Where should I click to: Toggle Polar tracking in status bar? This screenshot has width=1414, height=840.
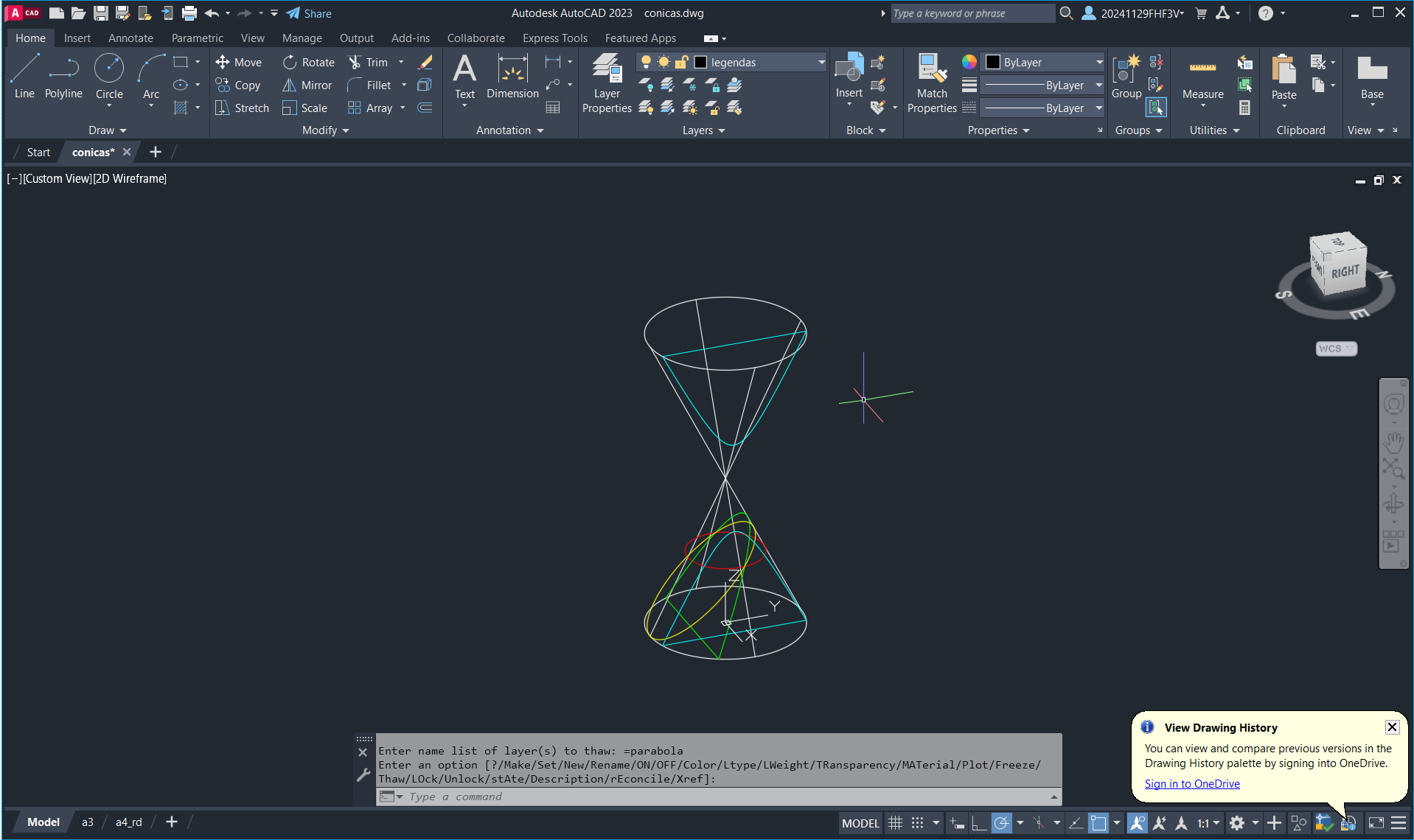tap(1001, 823)
